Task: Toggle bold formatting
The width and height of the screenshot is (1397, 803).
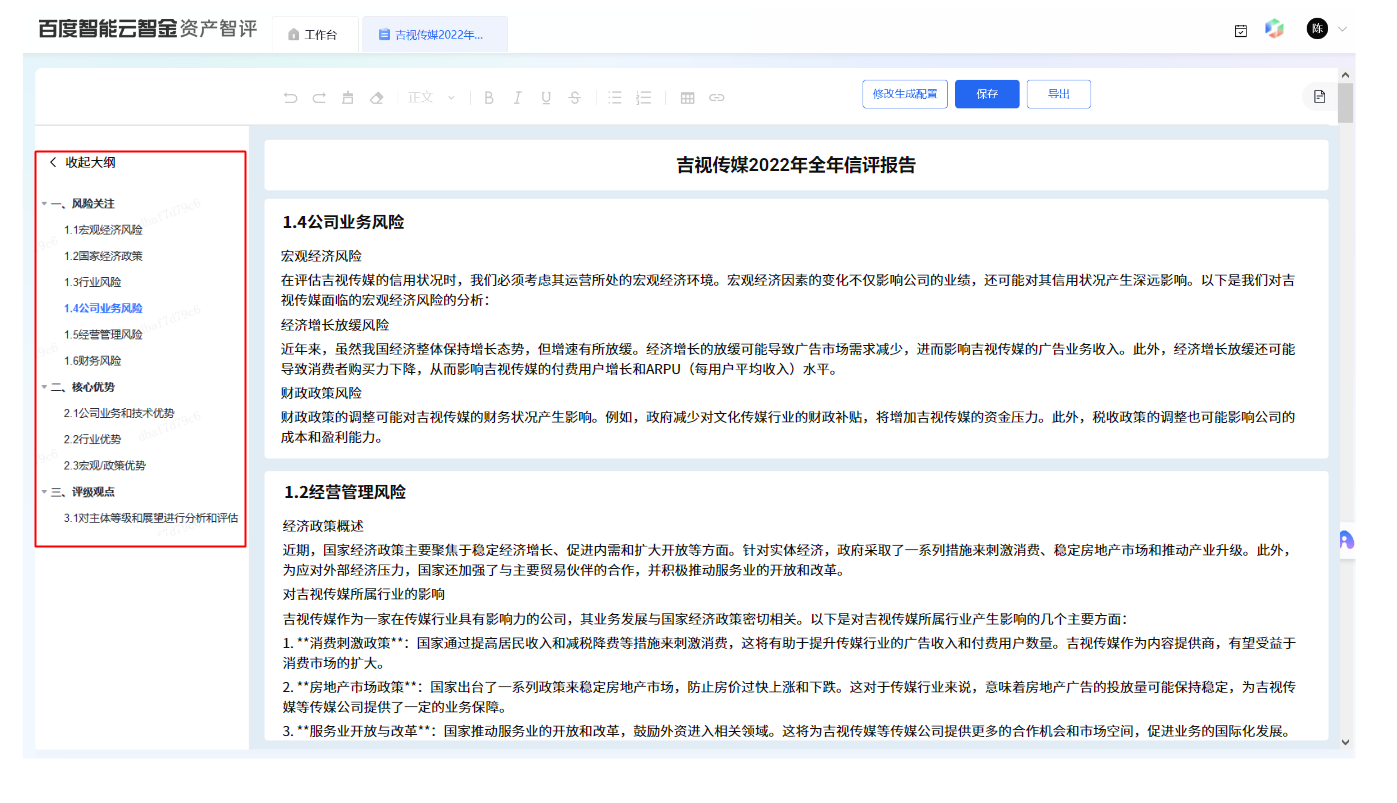Action: (489, 97)
